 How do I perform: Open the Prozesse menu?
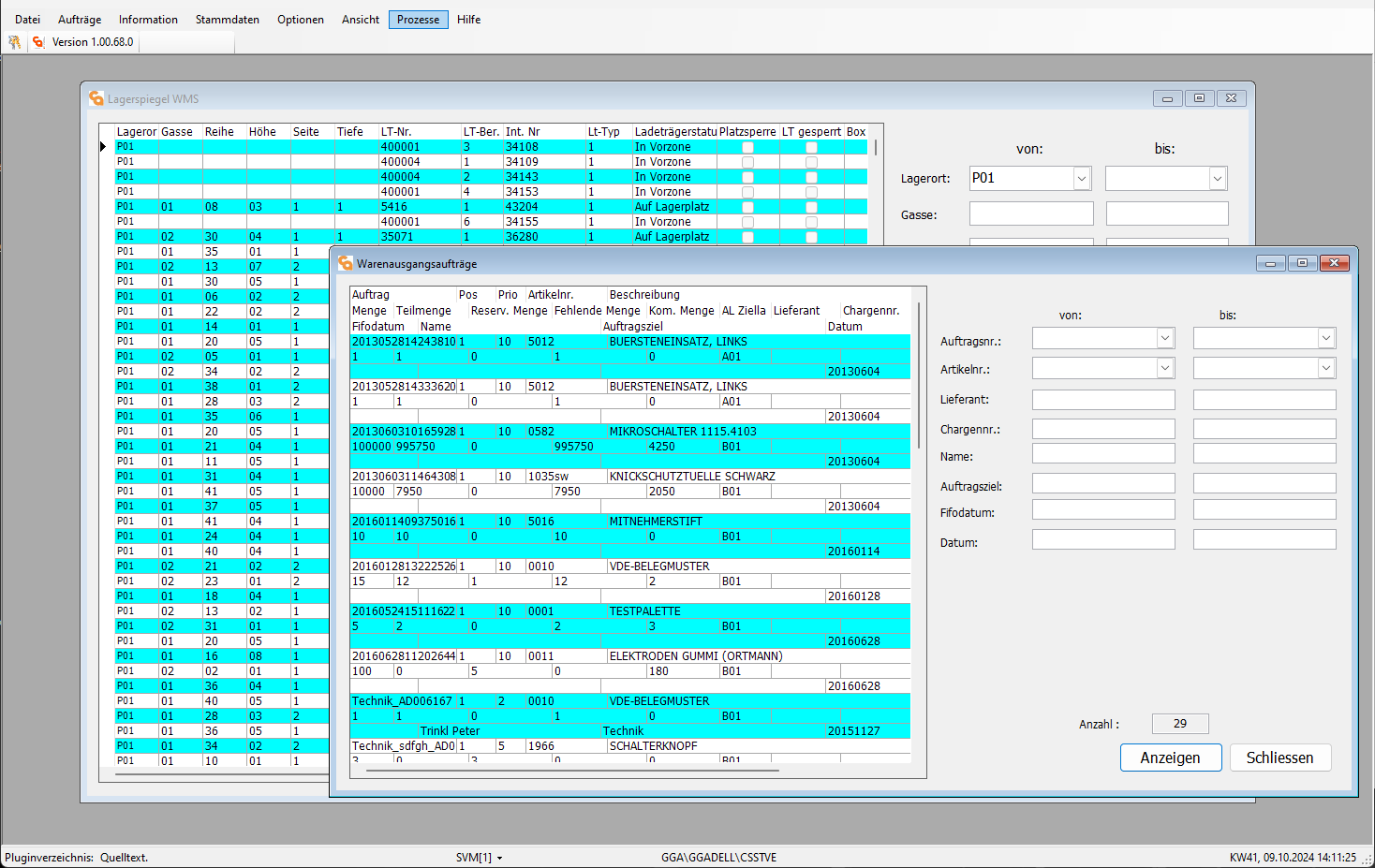(x=419, y=20)
